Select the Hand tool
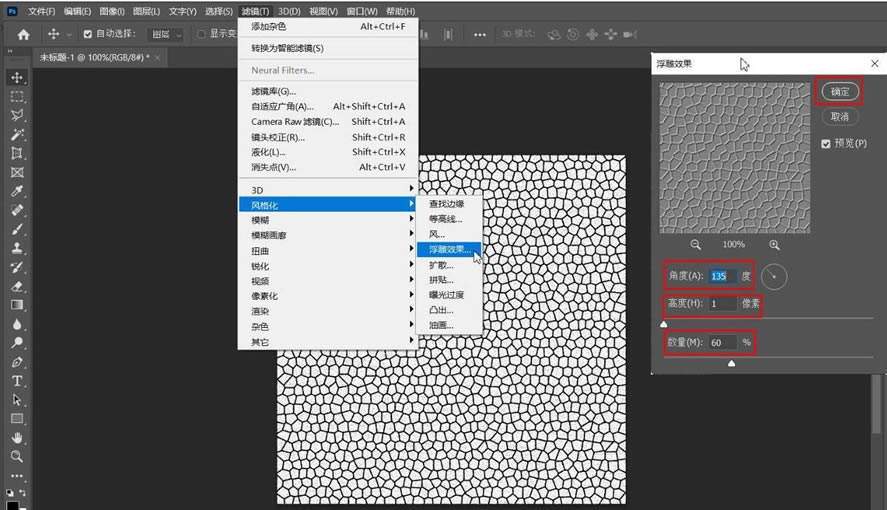Image resolution: width=887 pixels, height=510 pixels. 17,438
